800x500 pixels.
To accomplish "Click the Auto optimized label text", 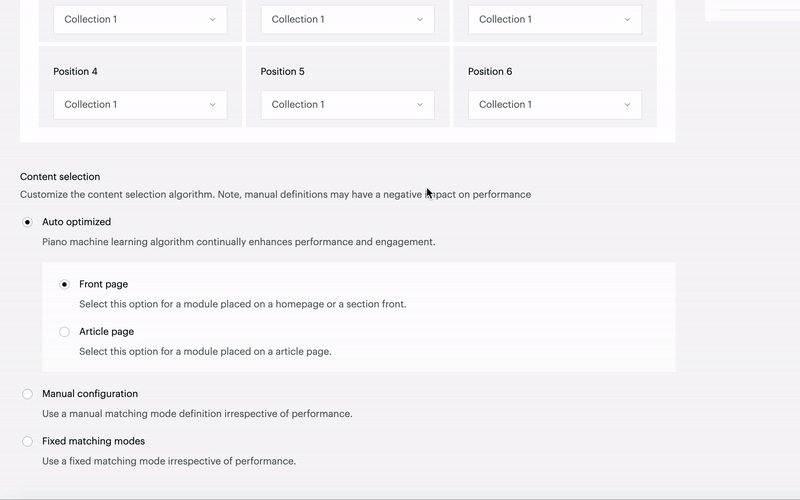I will [76, 222].
